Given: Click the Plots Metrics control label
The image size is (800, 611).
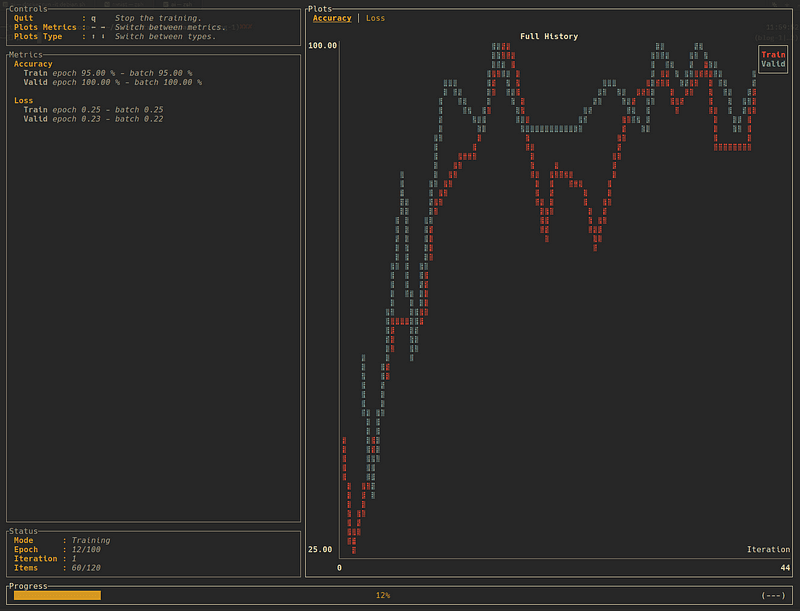Looking at the screenshot, I should click(45, 27).
